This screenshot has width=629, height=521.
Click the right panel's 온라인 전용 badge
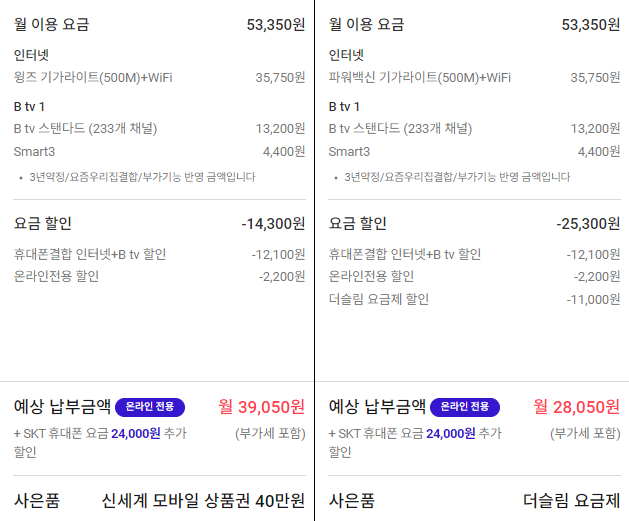click(465, 407)
